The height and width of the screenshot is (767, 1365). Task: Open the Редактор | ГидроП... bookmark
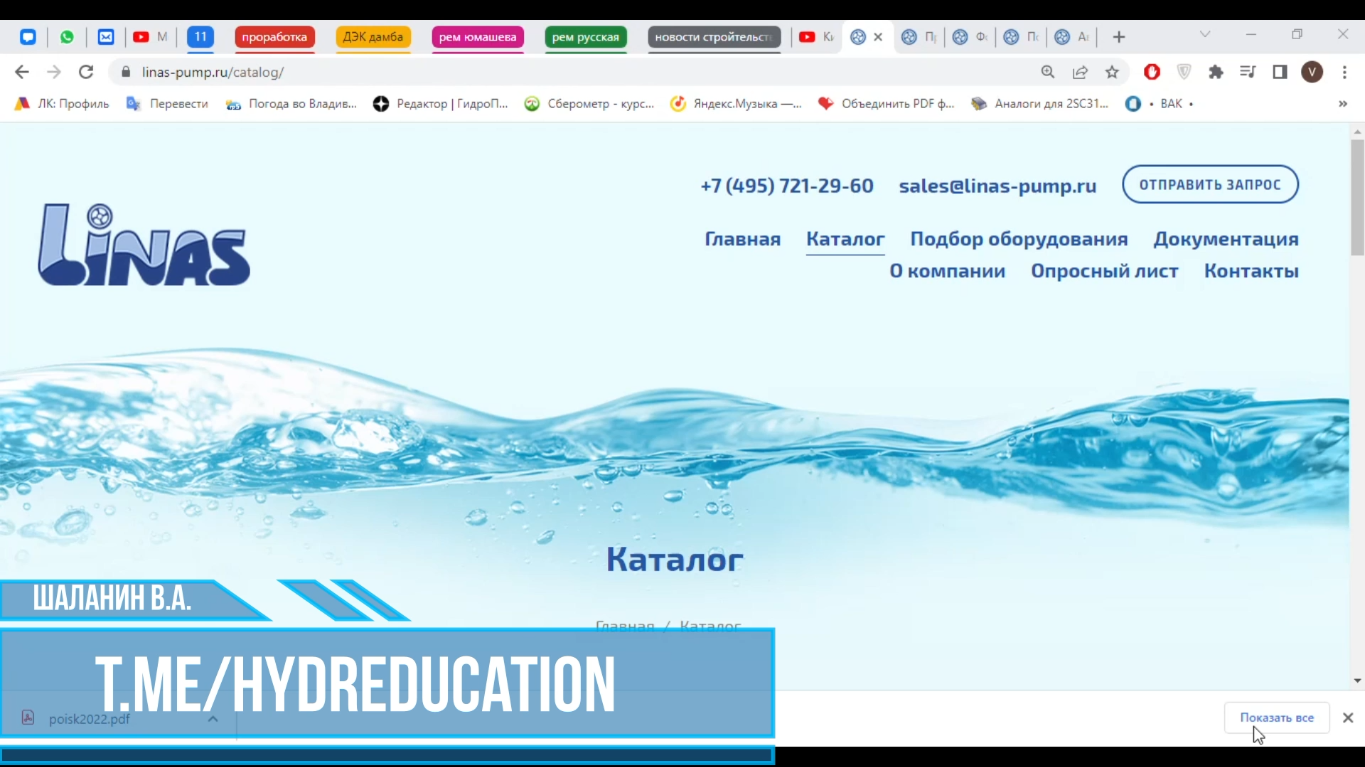pos(440,103)
